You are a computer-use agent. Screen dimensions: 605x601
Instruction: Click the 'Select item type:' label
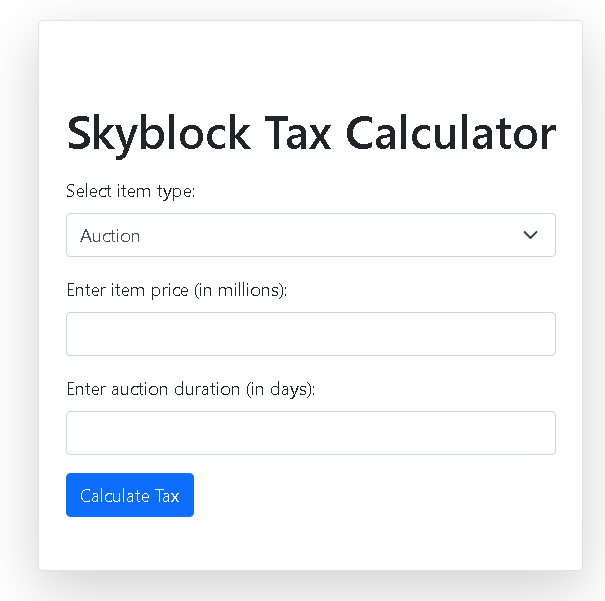pyautogui.click(x=131, y=191)
